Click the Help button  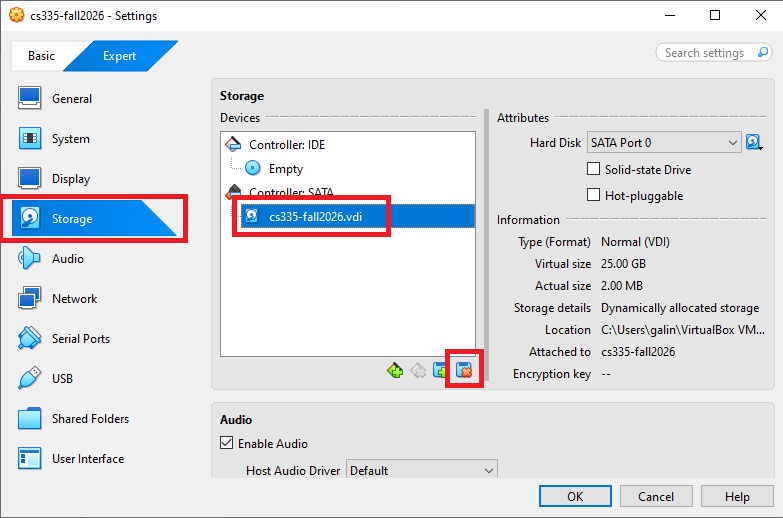click(737, 496)
